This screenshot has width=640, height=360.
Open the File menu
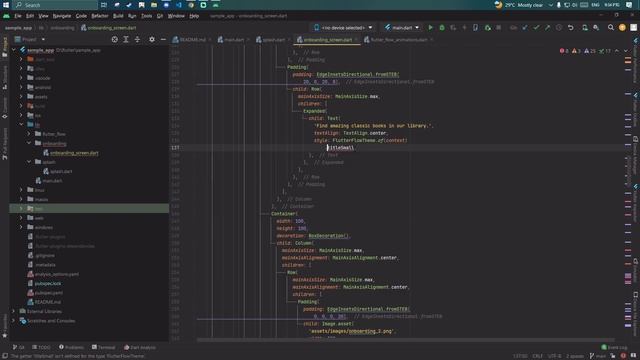click(18, 16)
